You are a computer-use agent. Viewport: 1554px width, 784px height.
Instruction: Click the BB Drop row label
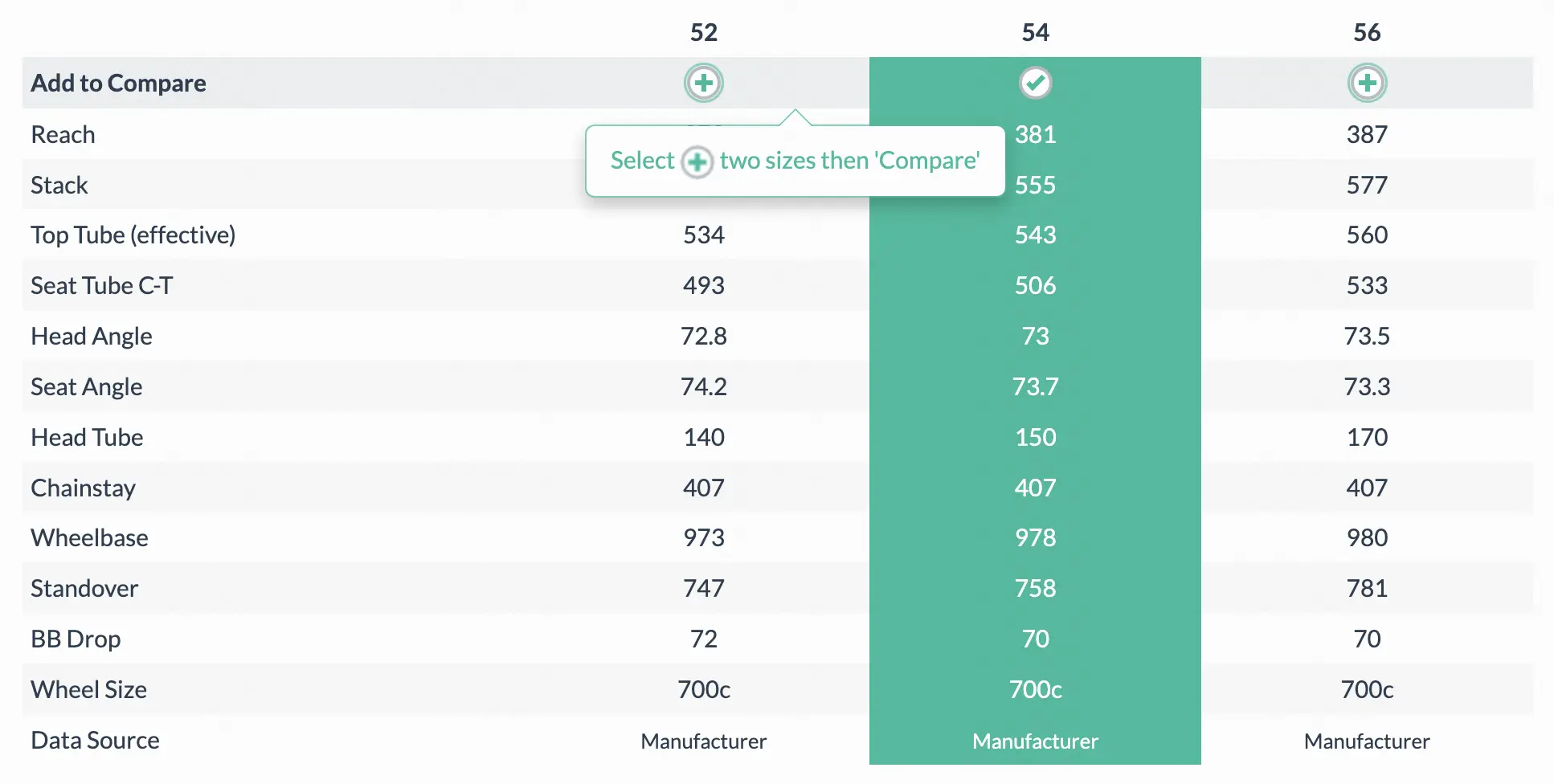tap(76, 639)
